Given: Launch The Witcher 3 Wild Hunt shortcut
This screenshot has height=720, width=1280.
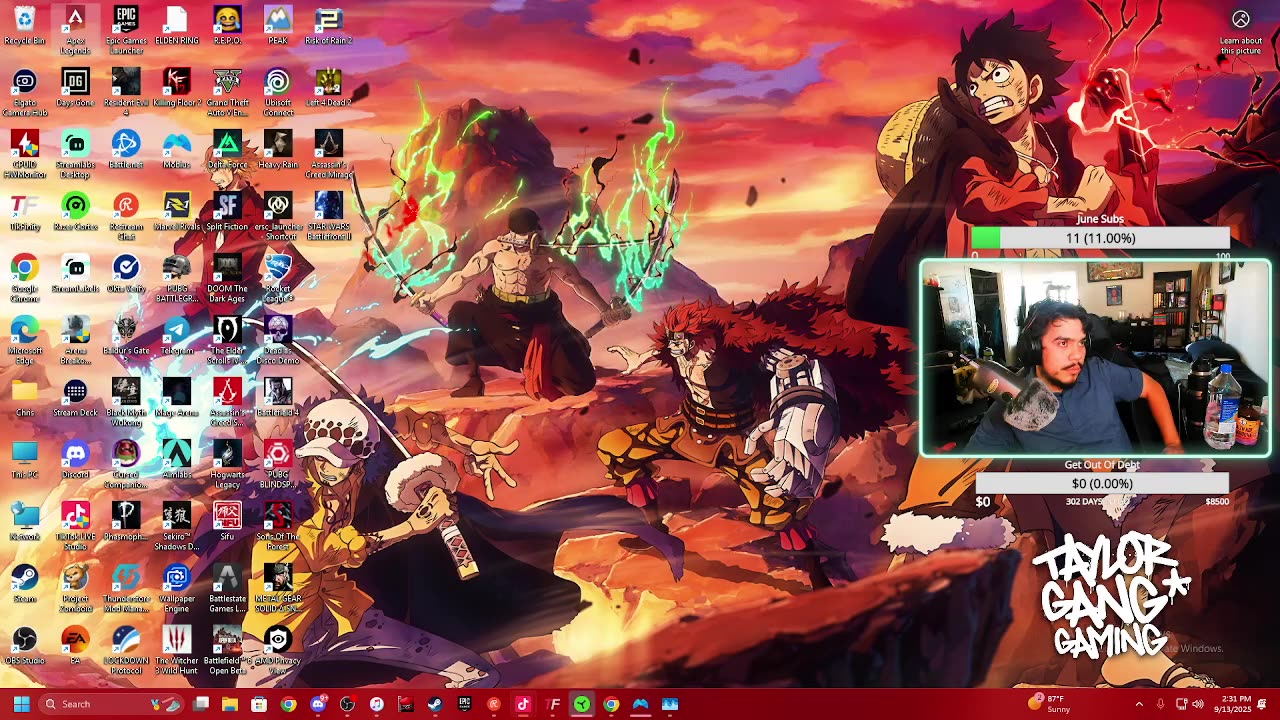Looking at the screenshot, I should click(177, 650).
